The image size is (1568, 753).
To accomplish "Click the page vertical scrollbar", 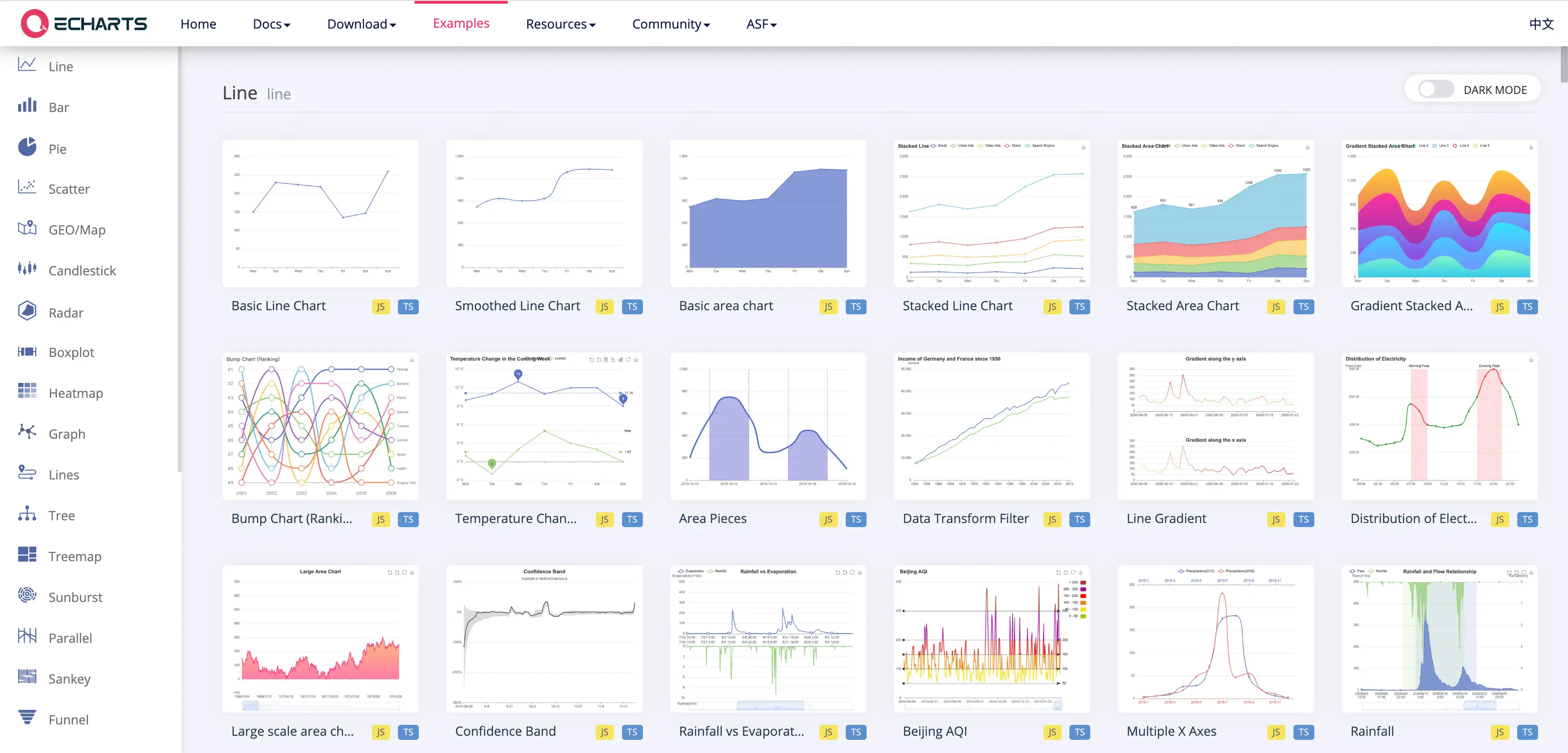I will click(x=1564, y=64).
